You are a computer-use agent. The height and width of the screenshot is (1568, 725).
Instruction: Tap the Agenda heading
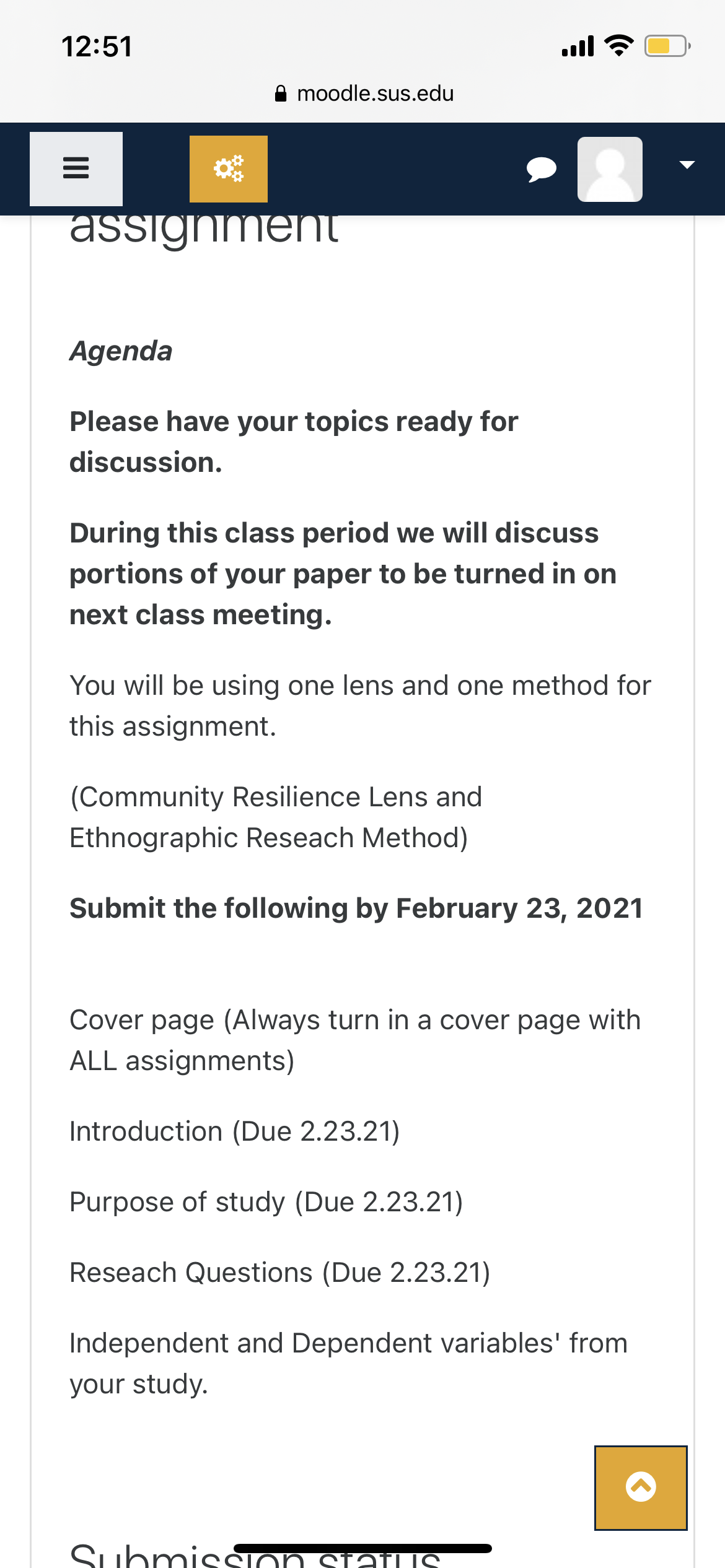(121, 351)
